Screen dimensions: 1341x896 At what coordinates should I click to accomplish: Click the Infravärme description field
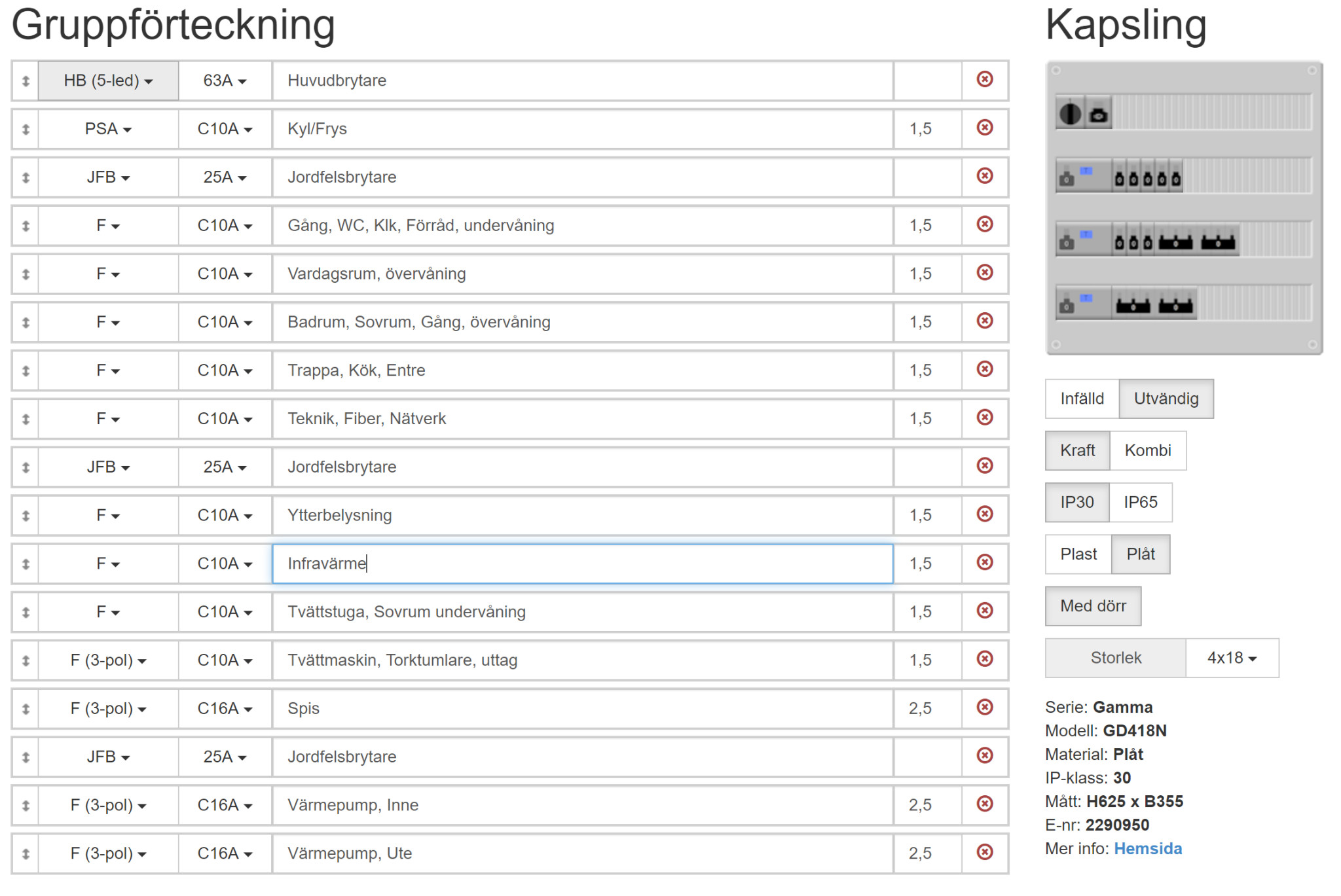pos(582,564)
